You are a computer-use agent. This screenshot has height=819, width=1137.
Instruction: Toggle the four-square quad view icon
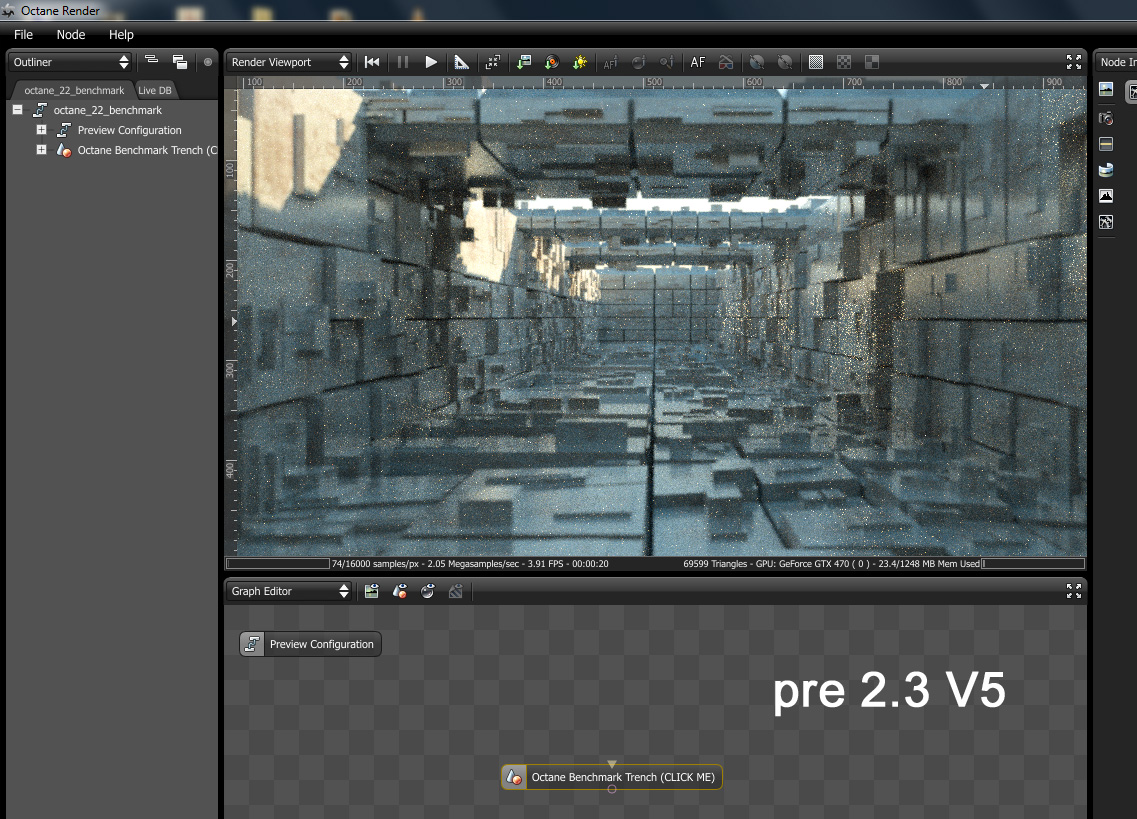pos(872,62)
